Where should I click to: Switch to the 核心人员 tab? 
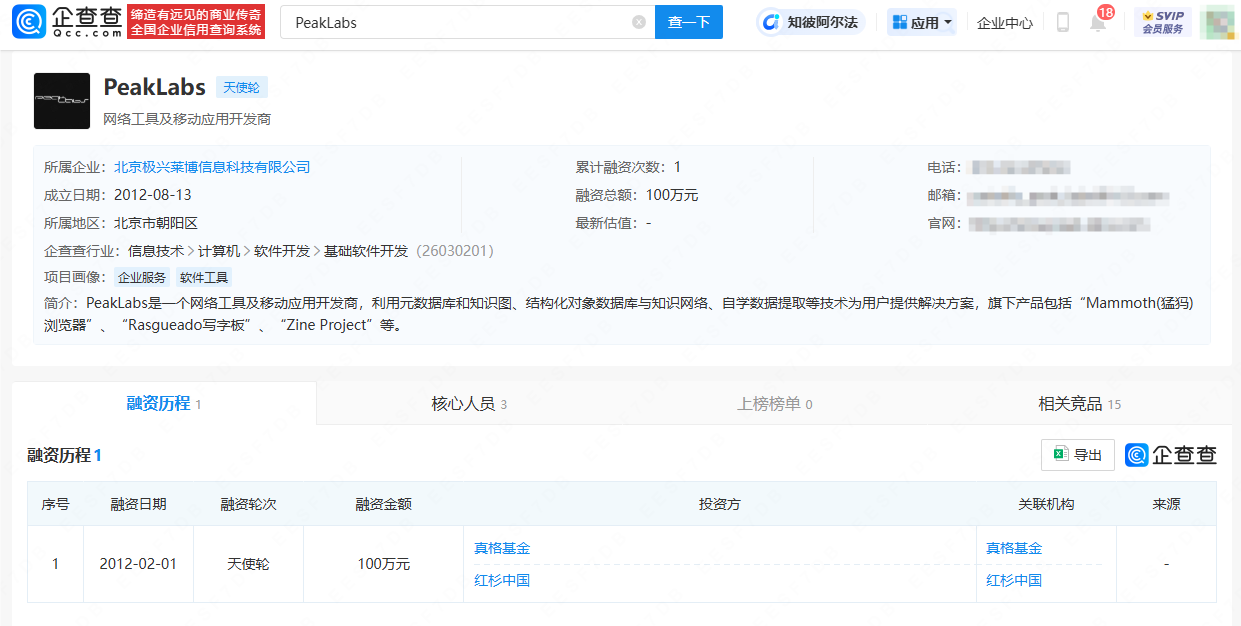pyautogui.click(x=469, y=404)
